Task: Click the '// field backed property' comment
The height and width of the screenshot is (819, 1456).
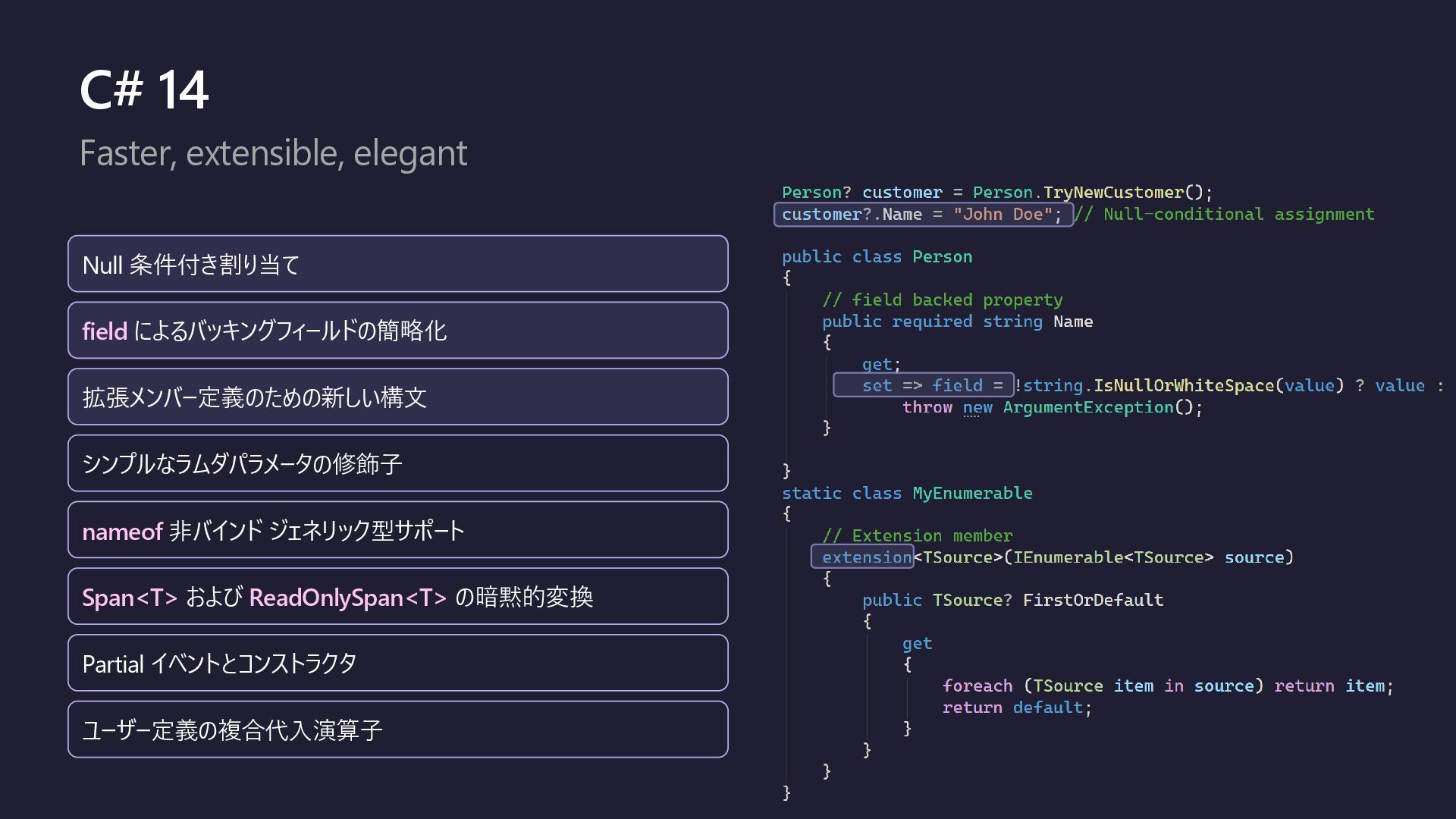Action: 942,300
